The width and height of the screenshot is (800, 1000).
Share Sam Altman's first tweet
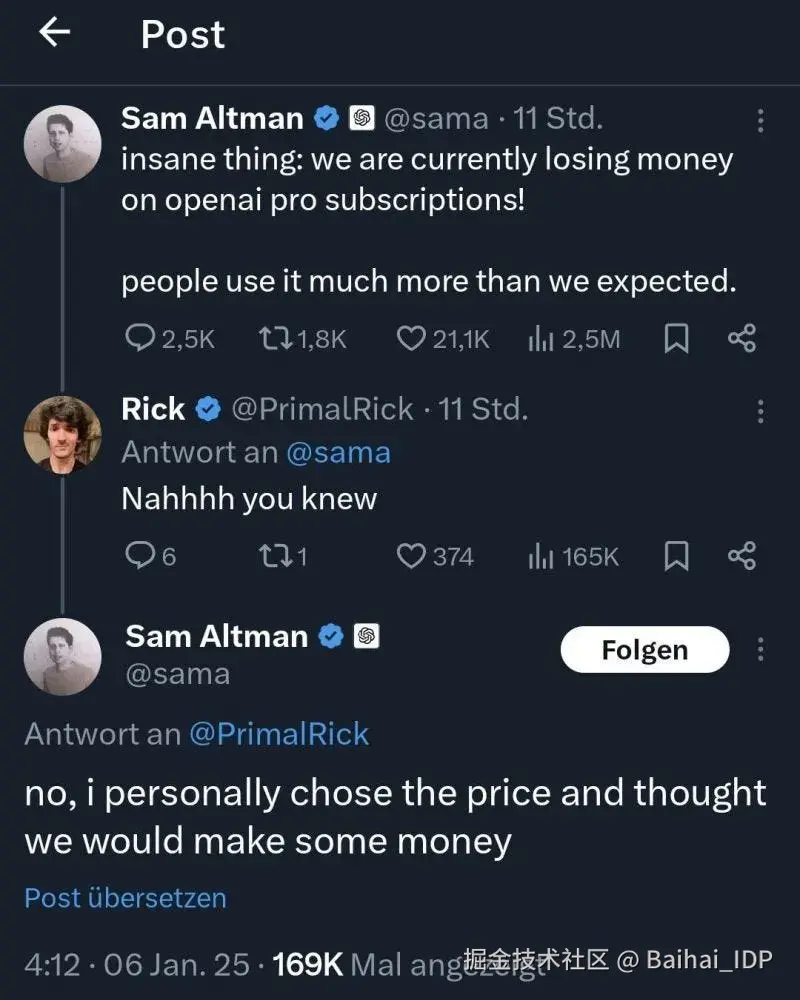coord(741,339)
